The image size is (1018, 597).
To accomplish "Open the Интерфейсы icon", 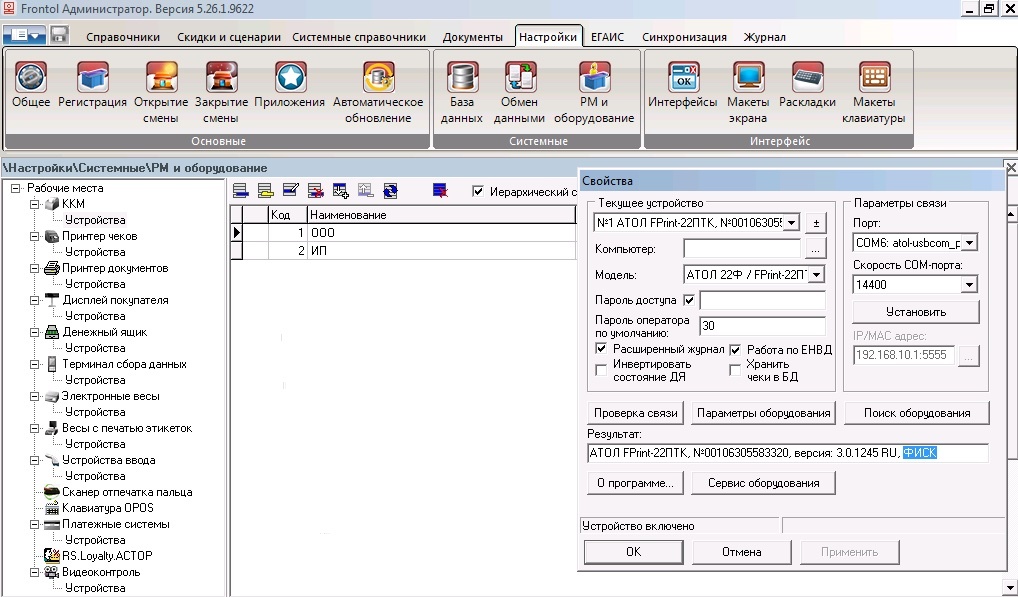I will click(682, 84).
